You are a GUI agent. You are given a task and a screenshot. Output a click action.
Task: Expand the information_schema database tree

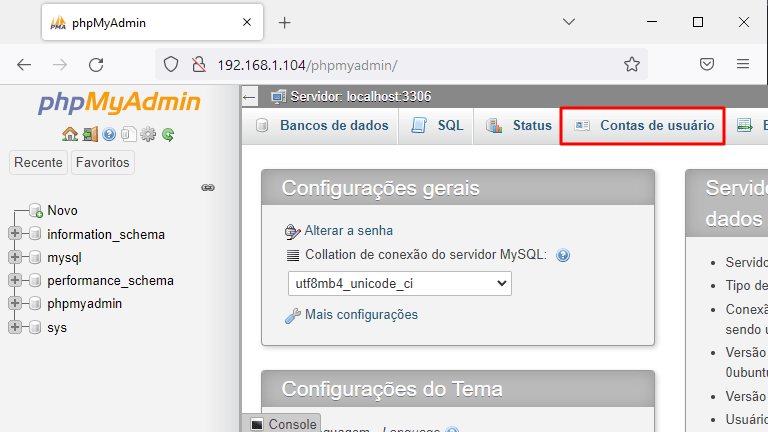[15, 234]
